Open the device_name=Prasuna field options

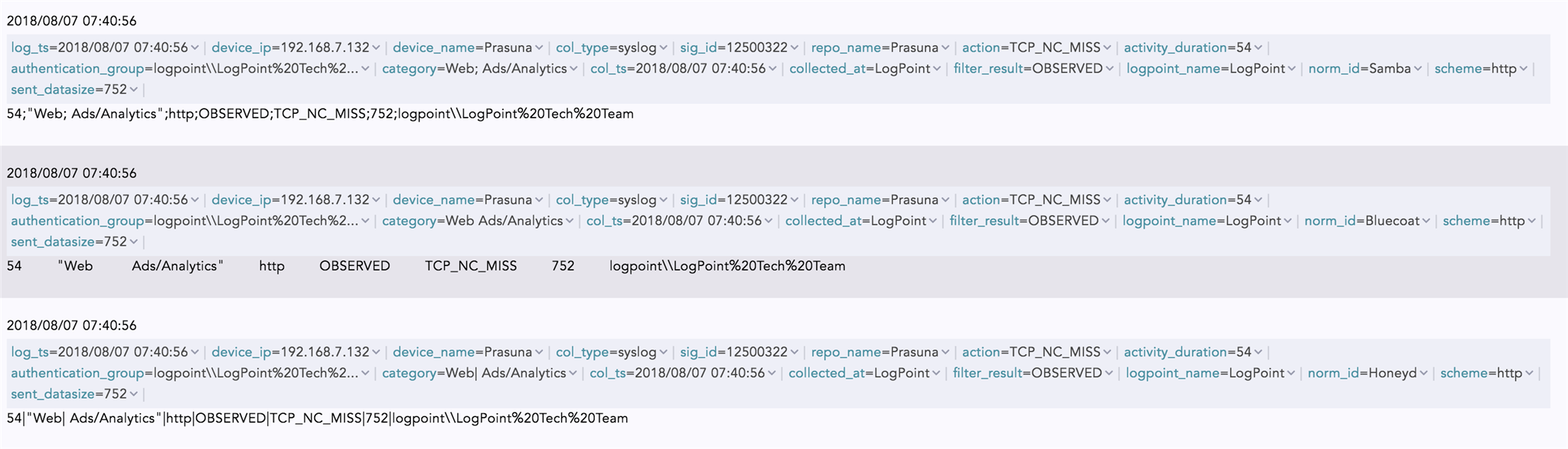click(x=540, y=47)
